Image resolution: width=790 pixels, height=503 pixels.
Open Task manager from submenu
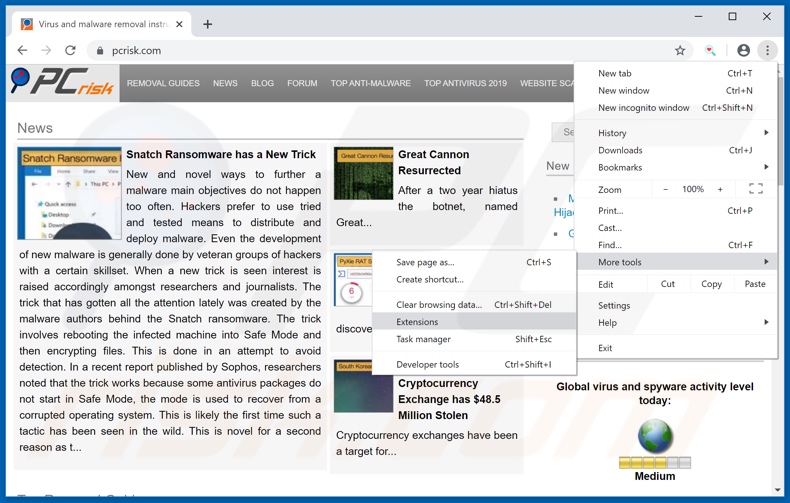click(474, 339)
